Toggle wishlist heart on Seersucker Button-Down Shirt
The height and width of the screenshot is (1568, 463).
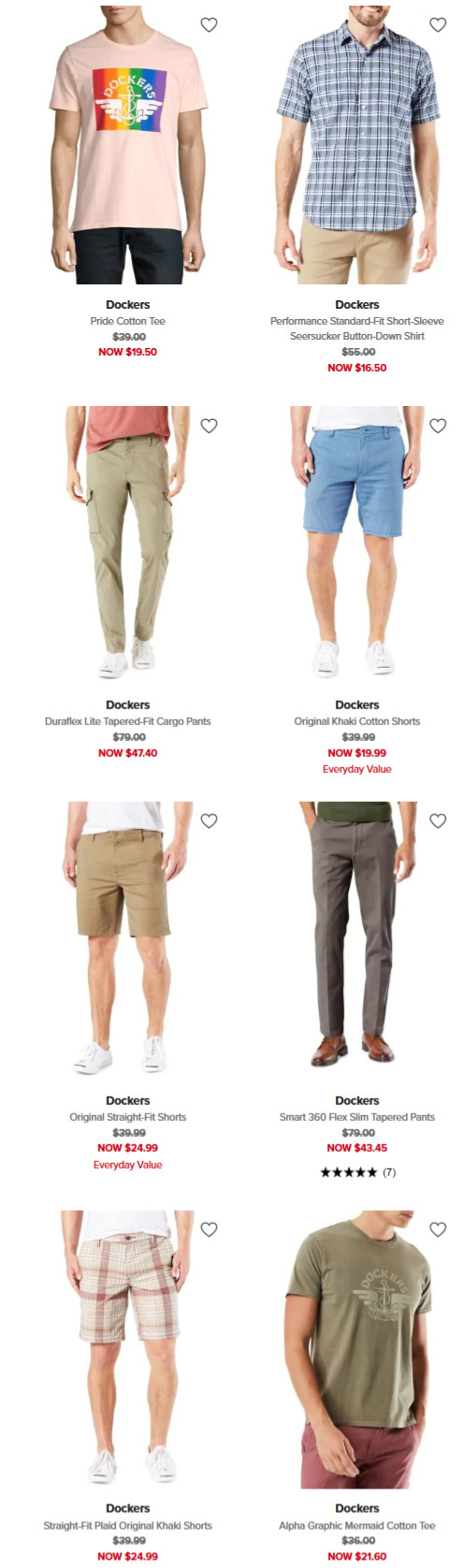pos(437,25)
